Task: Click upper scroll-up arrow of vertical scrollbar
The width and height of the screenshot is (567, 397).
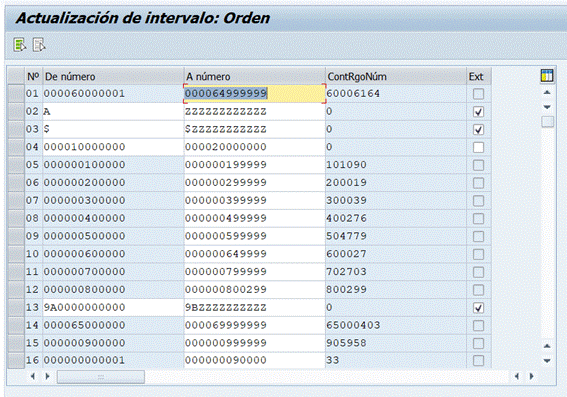Action: pos(547,93)
